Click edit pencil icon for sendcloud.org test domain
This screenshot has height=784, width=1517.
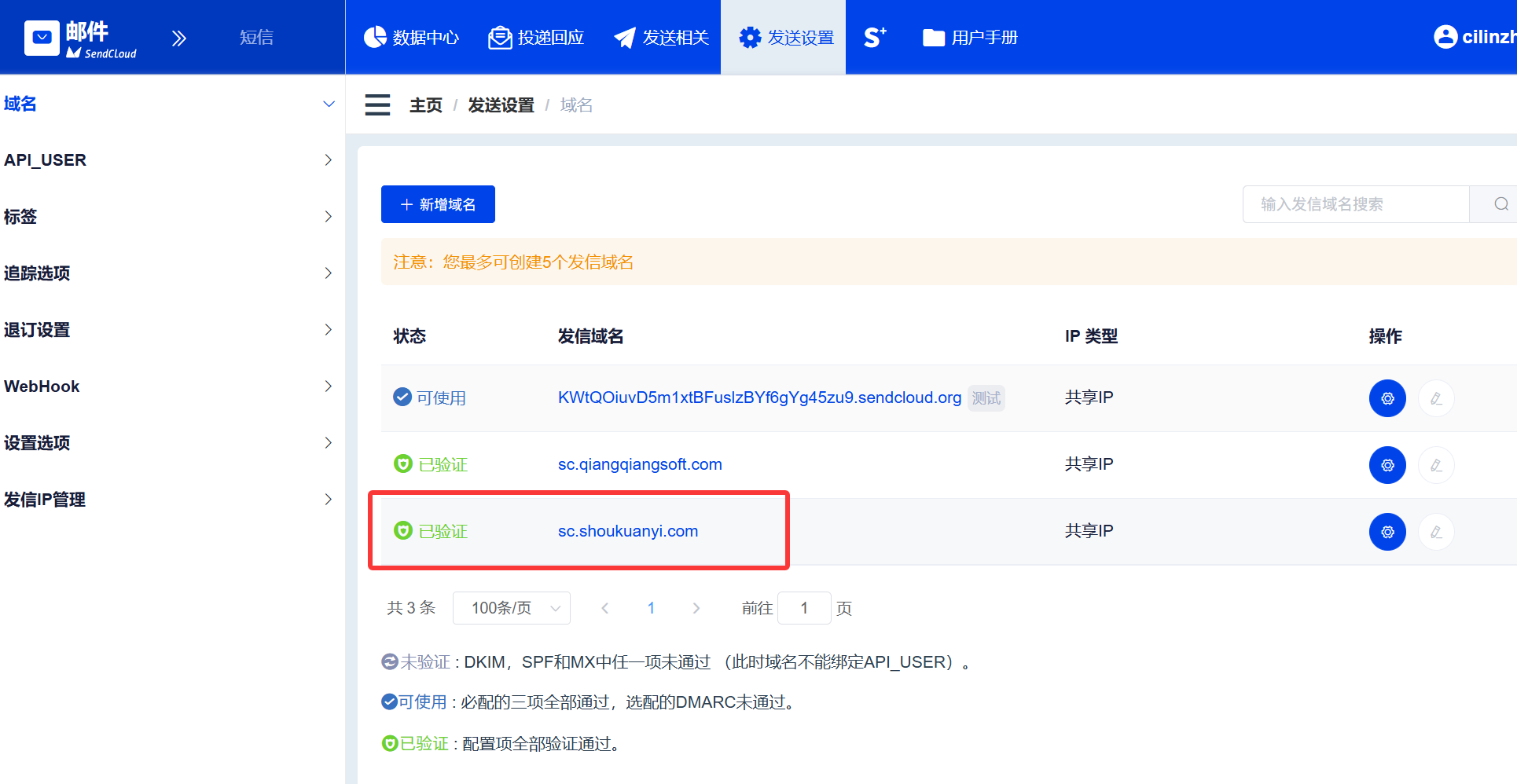(x=1436, y=398)
